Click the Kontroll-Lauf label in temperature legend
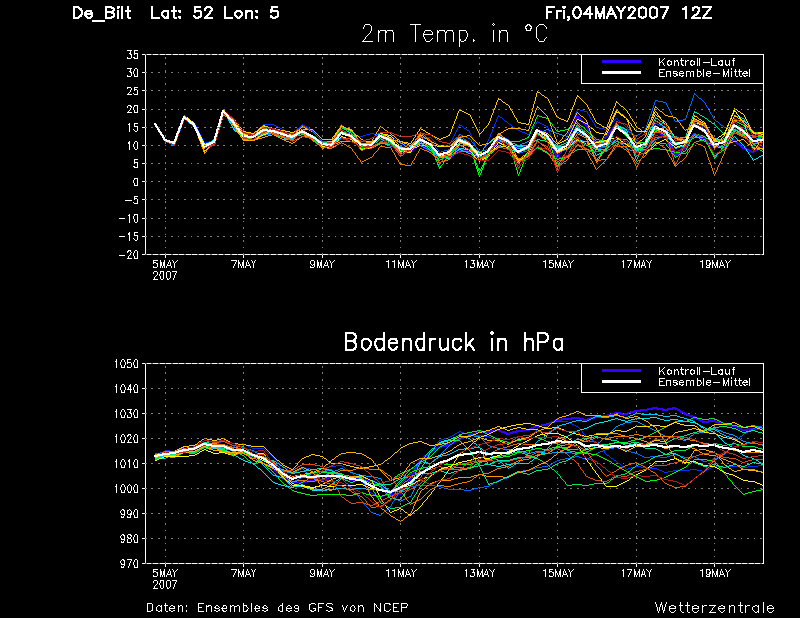This screenshot has height=618, width=800. (x=696, y=62)
